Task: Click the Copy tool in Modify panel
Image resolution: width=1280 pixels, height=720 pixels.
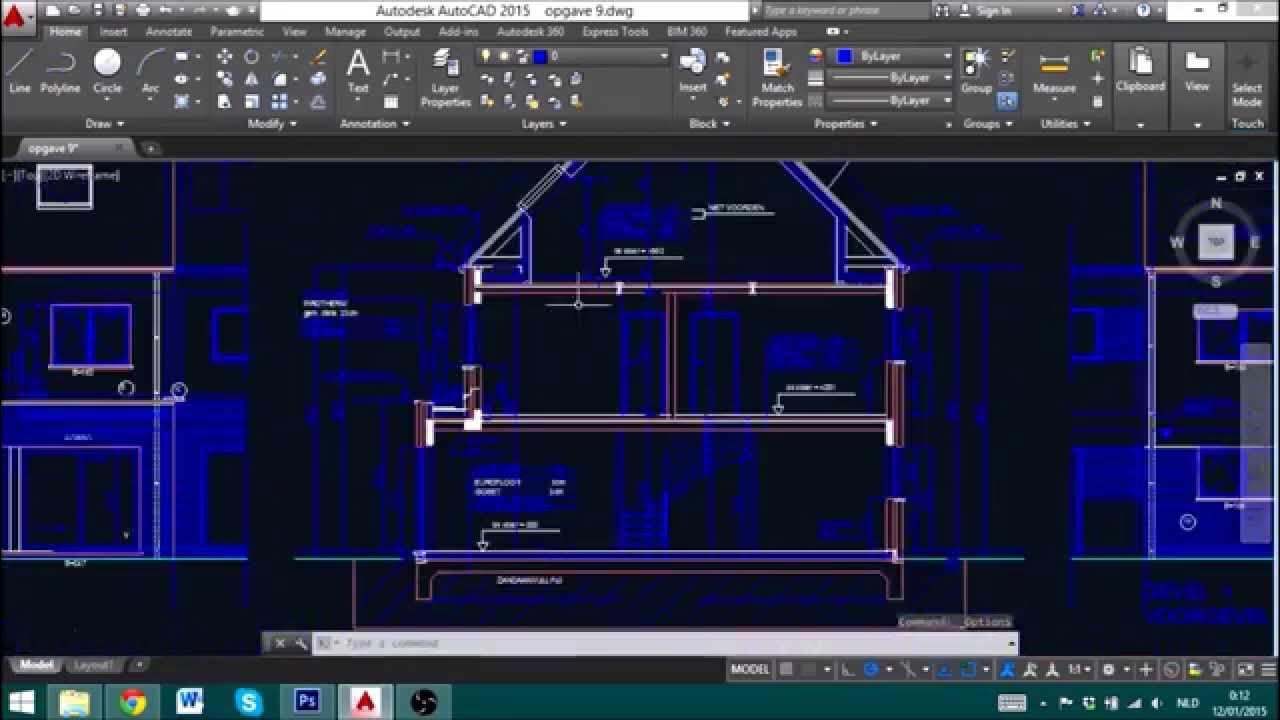Action: click(224, 79)
